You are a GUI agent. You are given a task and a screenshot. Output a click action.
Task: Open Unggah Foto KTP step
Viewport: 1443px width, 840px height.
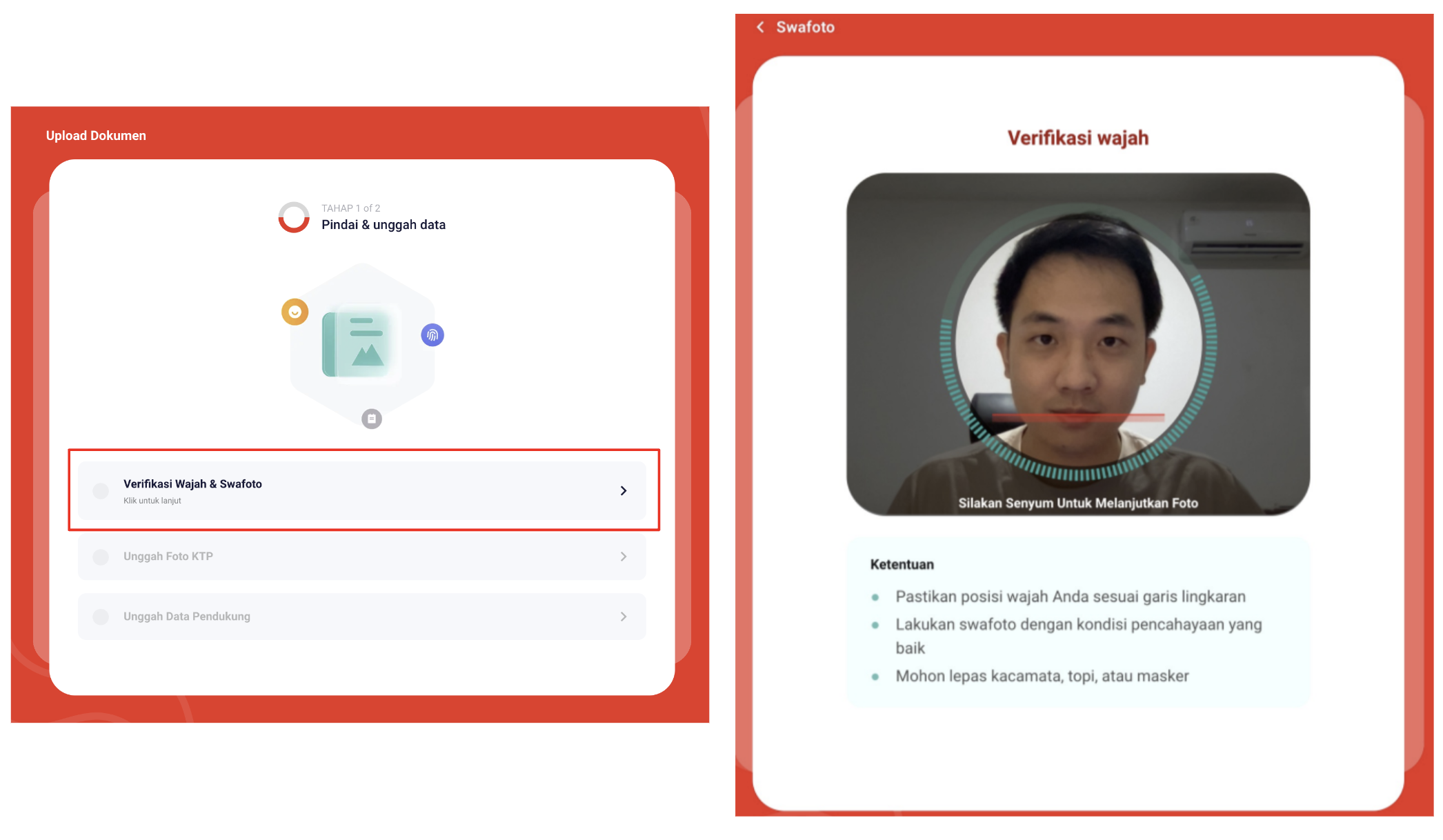point(362,557)
